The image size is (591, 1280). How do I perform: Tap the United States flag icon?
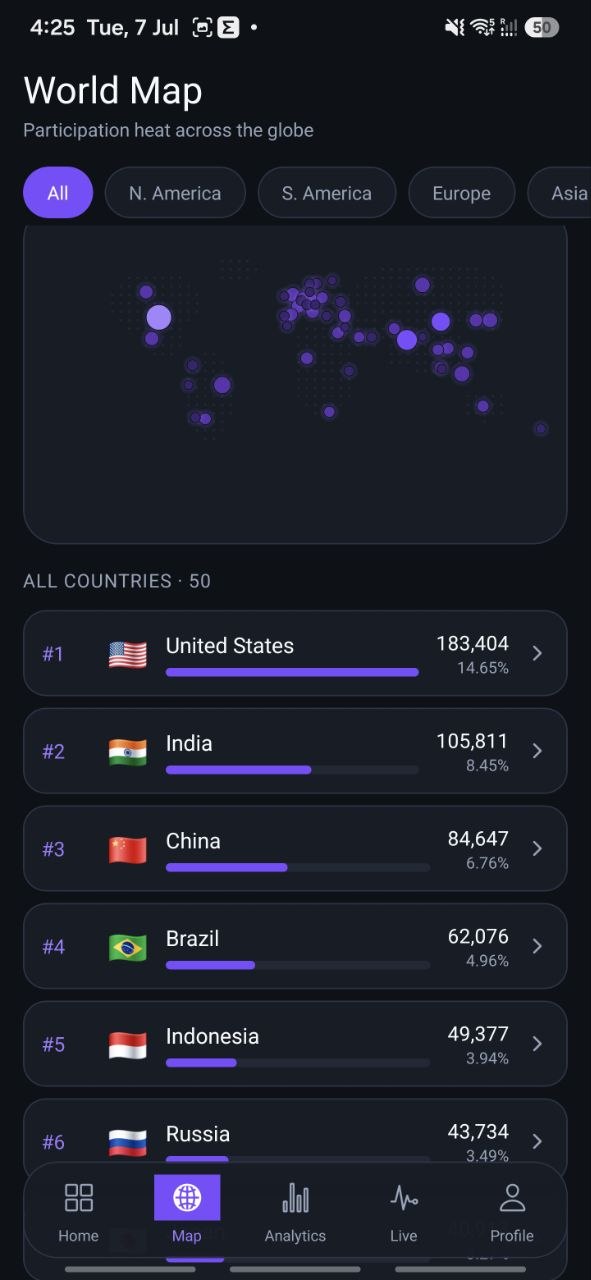click(128, 654)
